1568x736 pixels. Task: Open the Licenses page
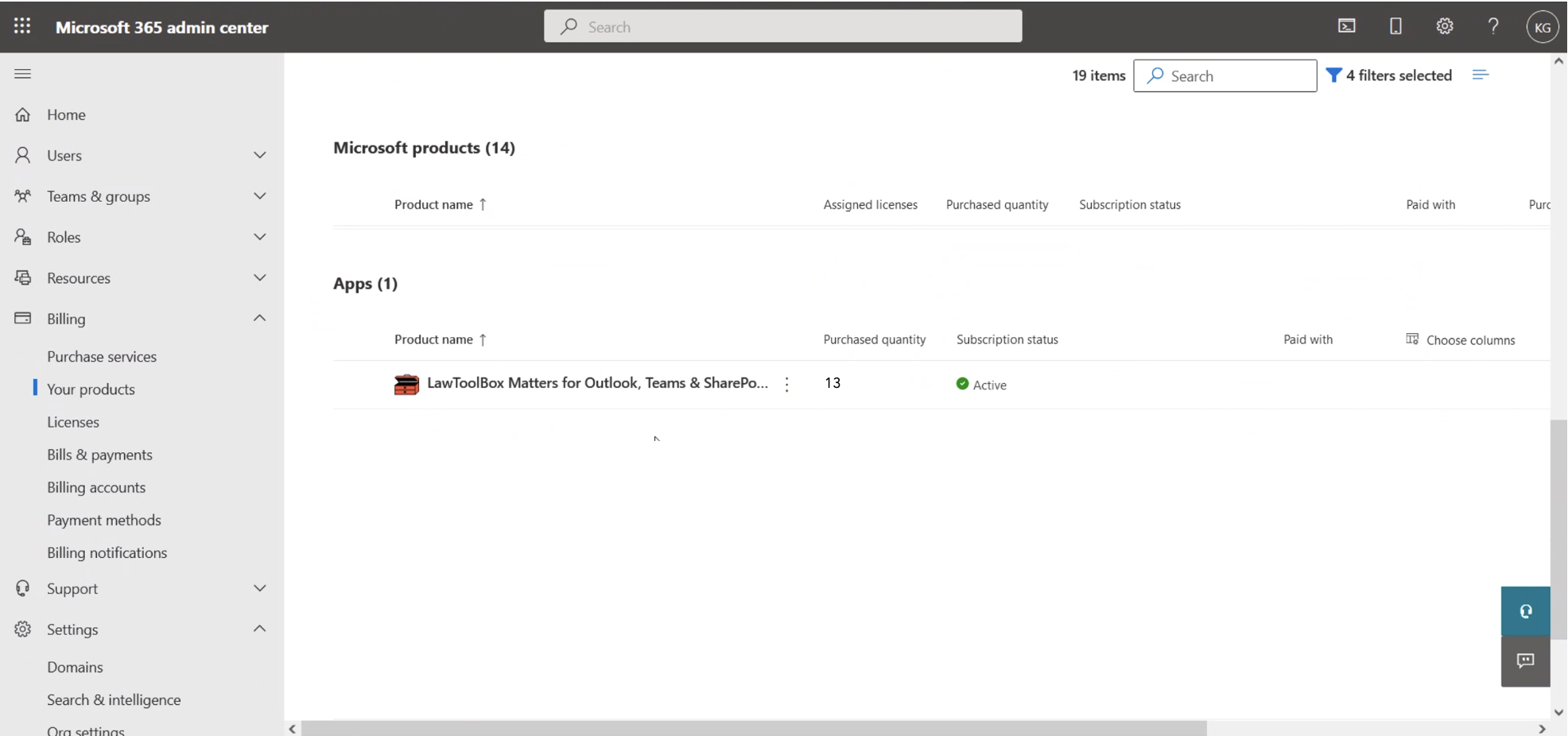tap(73, 422)
